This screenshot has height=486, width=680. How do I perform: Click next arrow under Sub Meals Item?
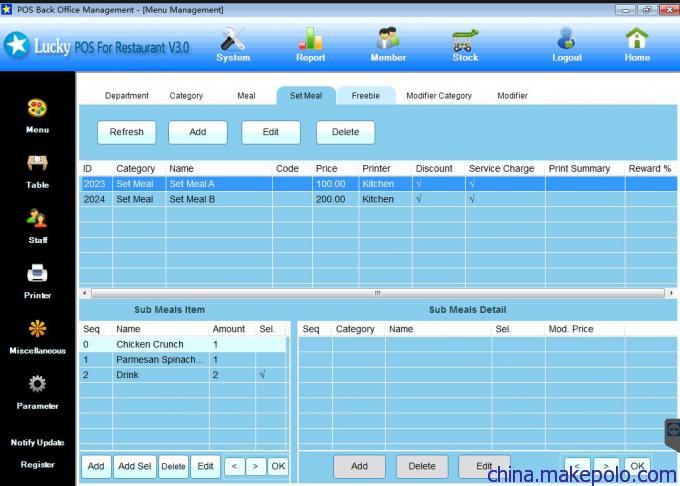tap(255, 466)
